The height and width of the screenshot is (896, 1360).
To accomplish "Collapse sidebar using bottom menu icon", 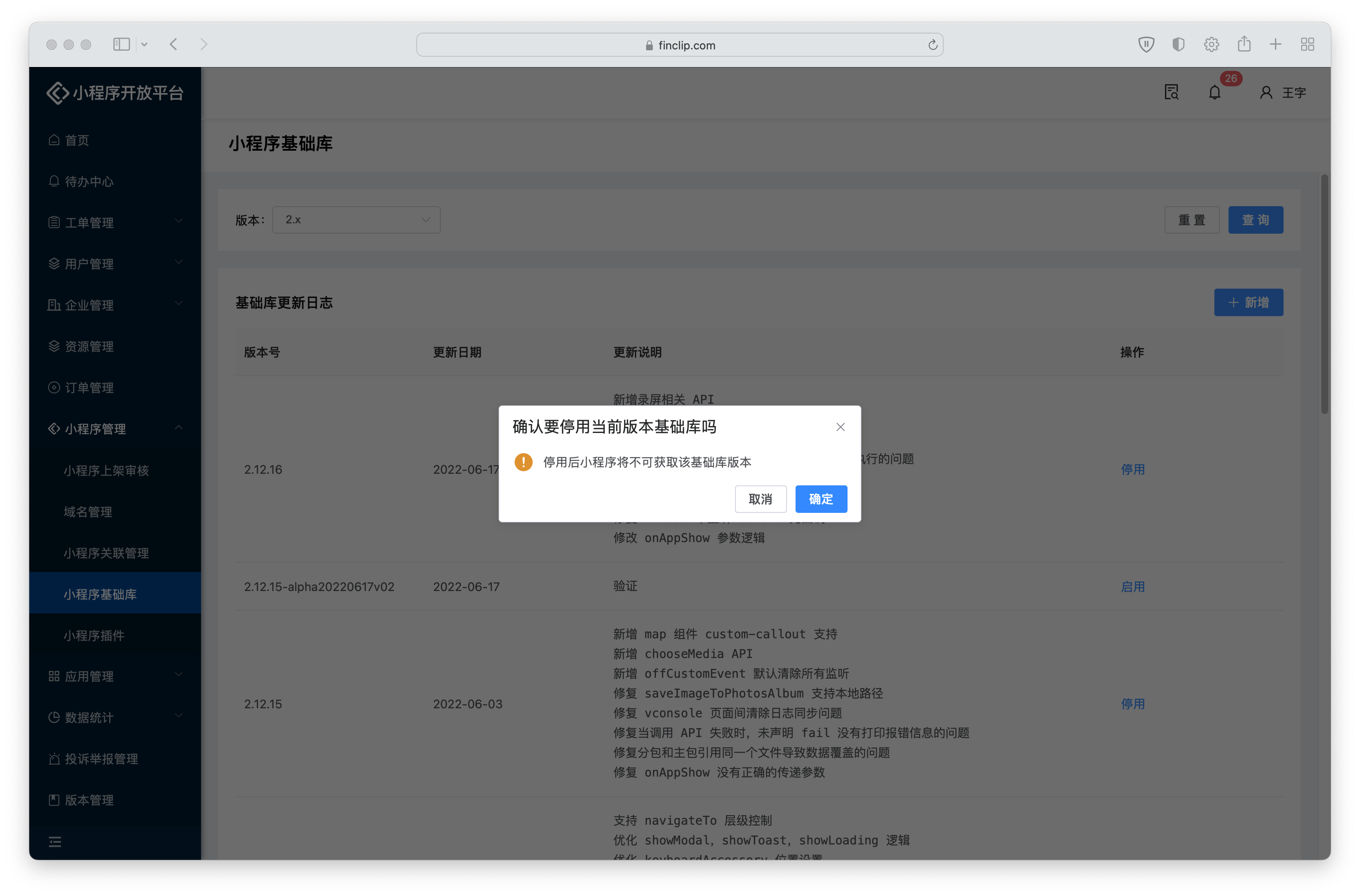I will tap(55, 842).
